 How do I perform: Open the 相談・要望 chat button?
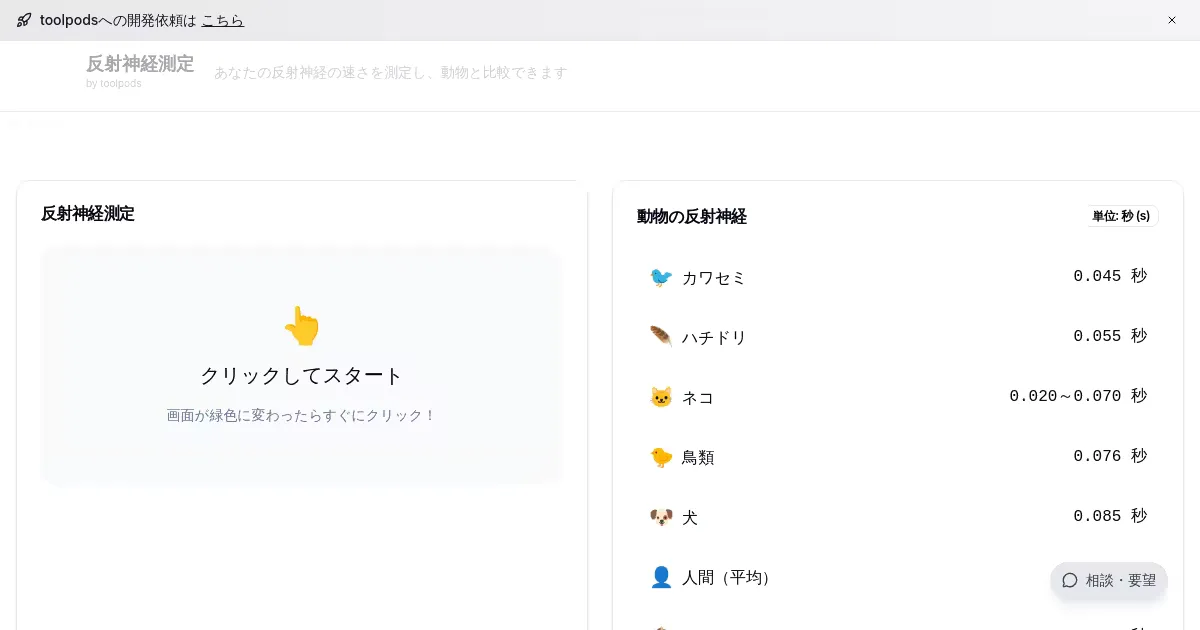[1109, 580]
